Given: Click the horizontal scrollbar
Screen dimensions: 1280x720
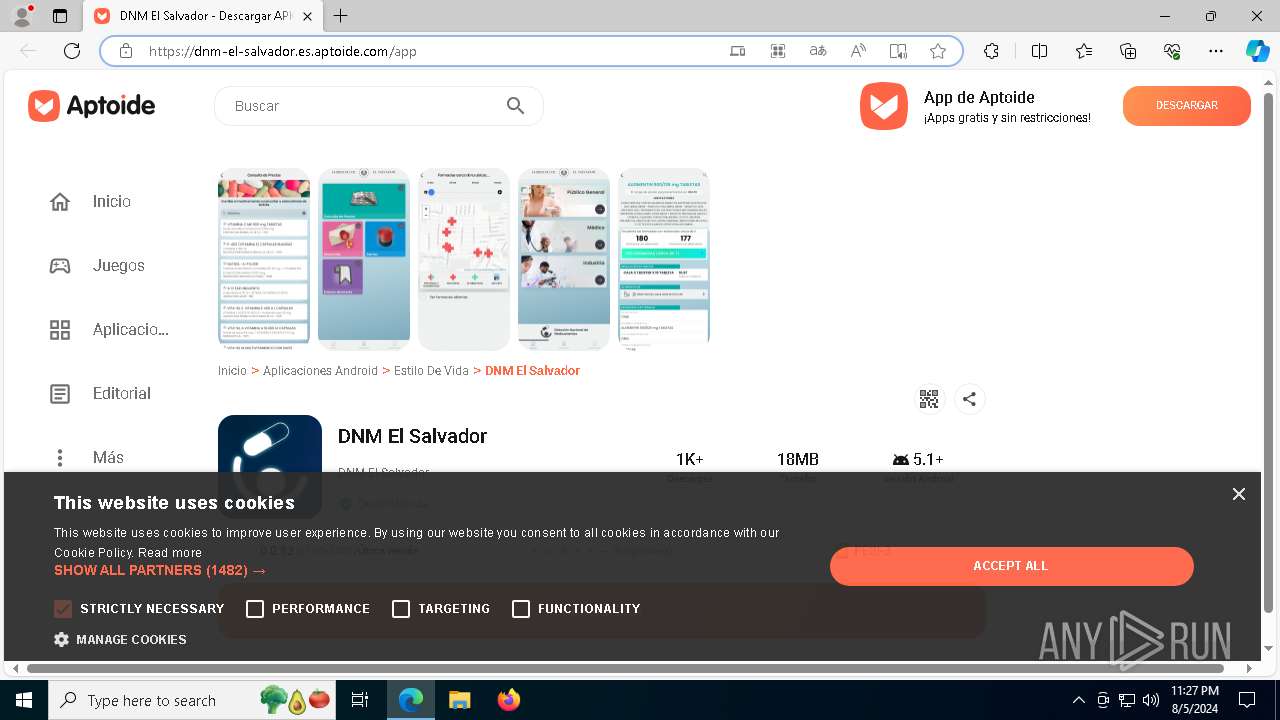Looking at the screenshot, I should (625, 668).
